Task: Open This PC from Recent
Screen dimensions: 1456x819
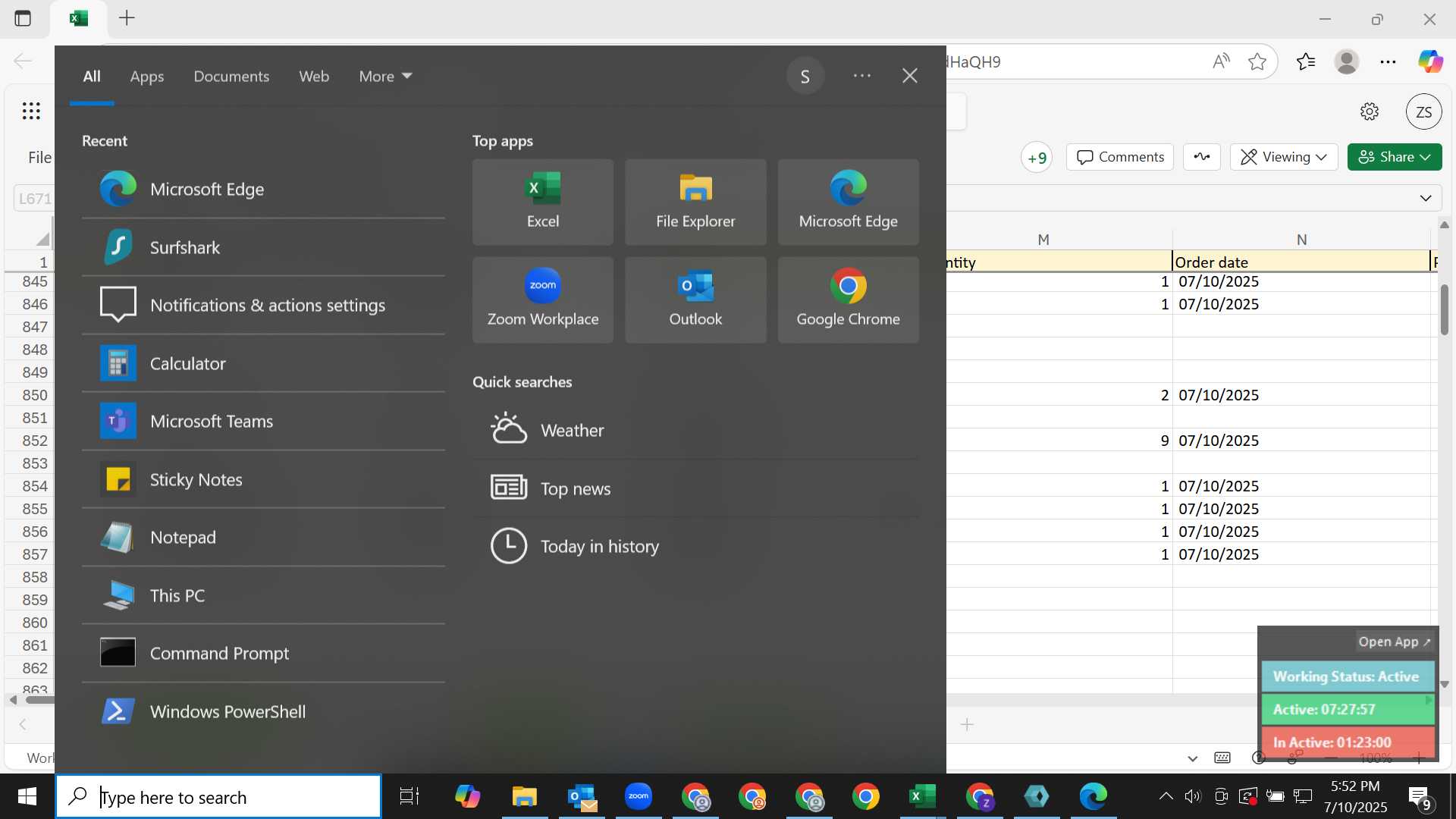Action: point(263,595)
